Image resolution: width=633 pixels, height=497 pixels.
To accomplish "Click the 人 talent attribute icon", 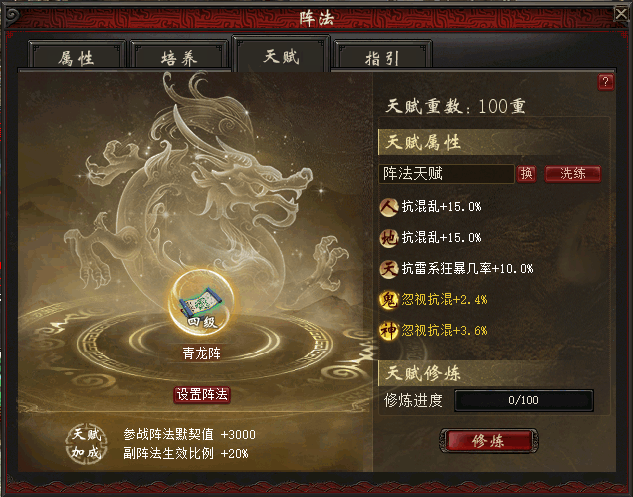I will [x=388, y=207].
